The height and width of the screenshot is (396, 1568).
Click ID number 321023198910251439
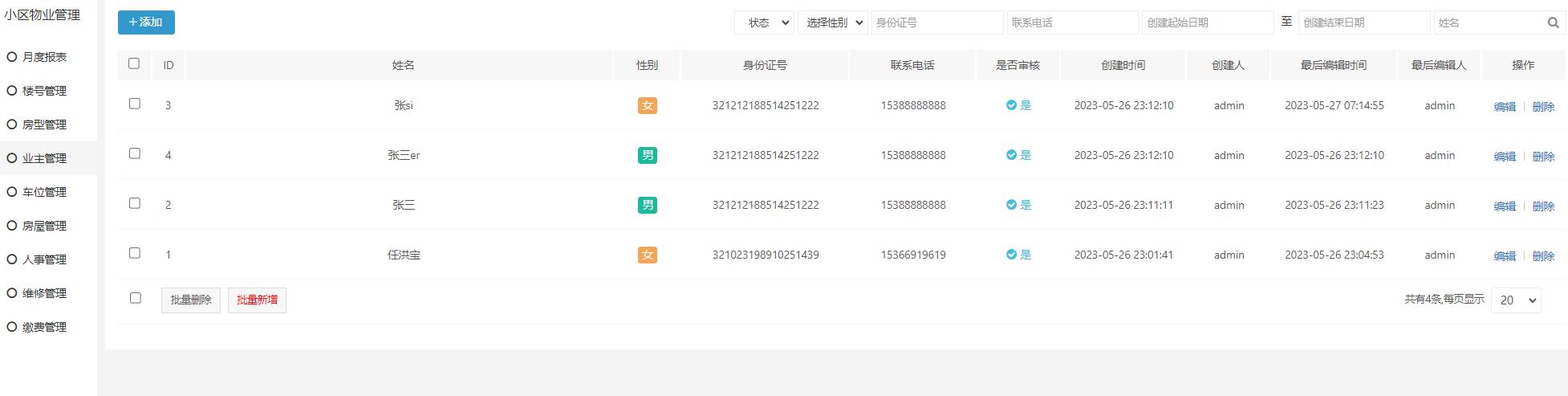coord(766,255)
